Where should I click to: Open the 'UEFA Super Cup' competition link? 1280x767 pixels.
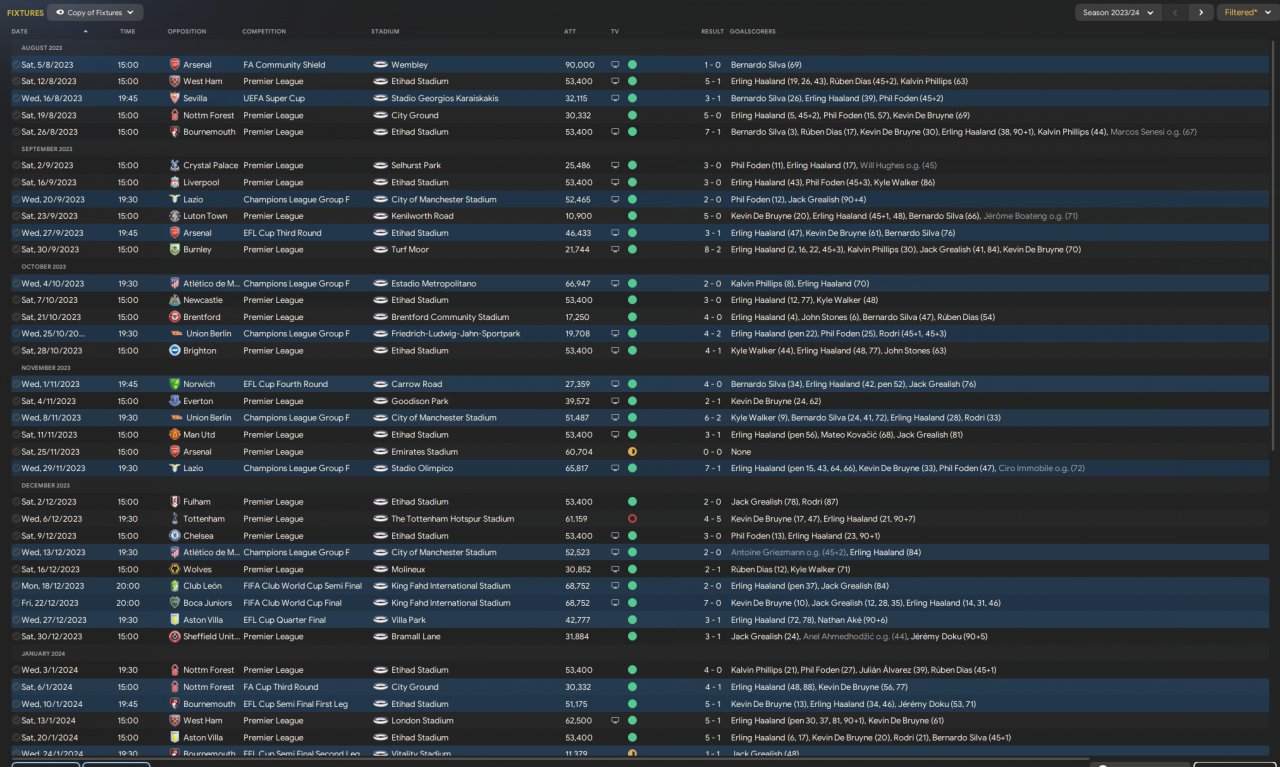(x=274, y=99)
